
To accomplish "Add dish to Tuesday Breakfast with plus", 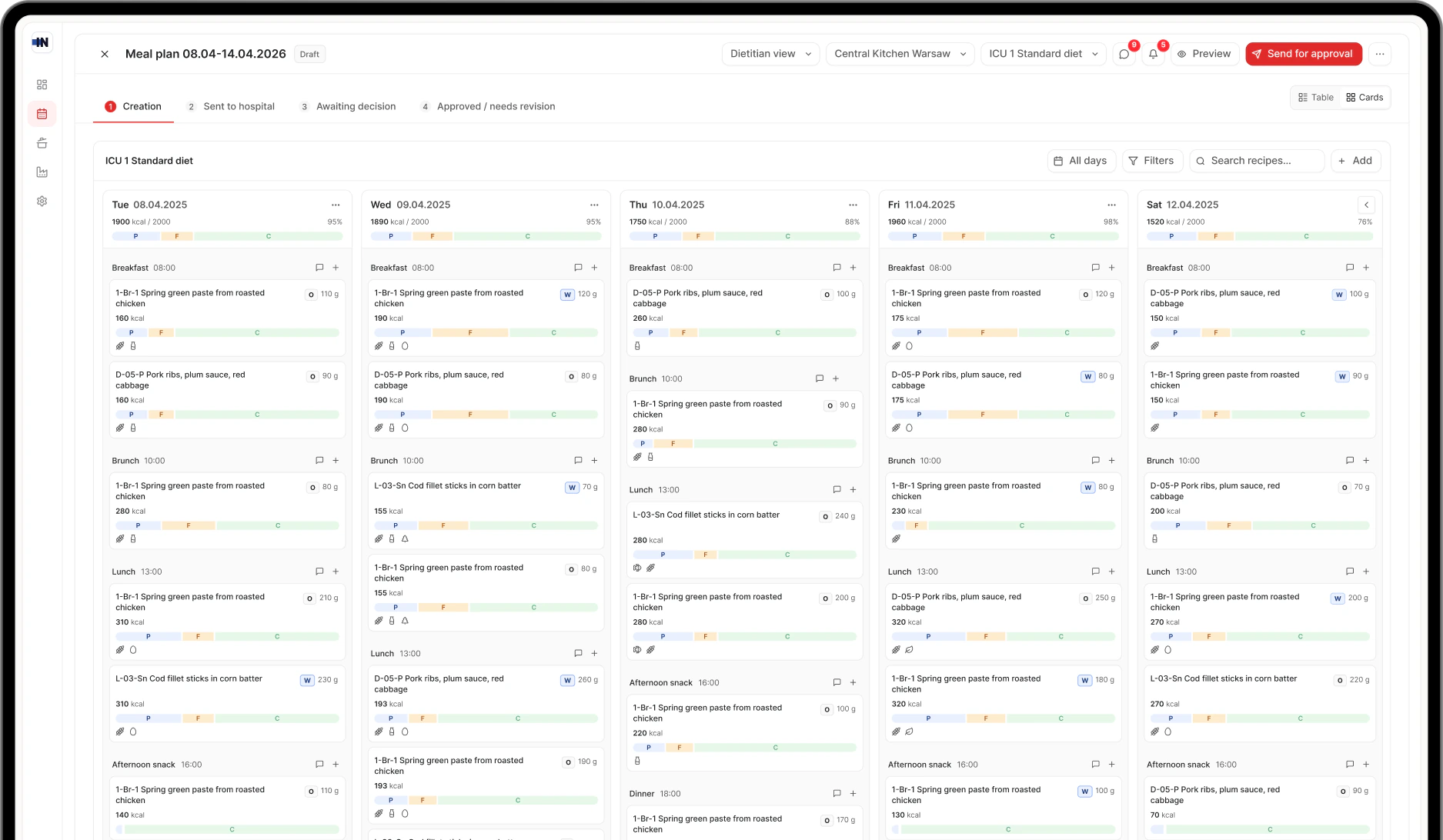I will pos(336,268).
